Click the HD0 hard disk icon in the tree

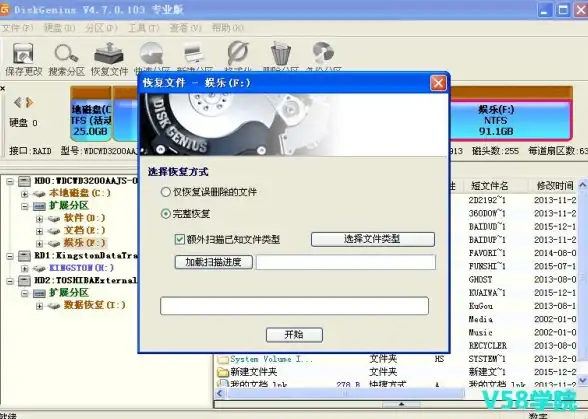point(24,182)
